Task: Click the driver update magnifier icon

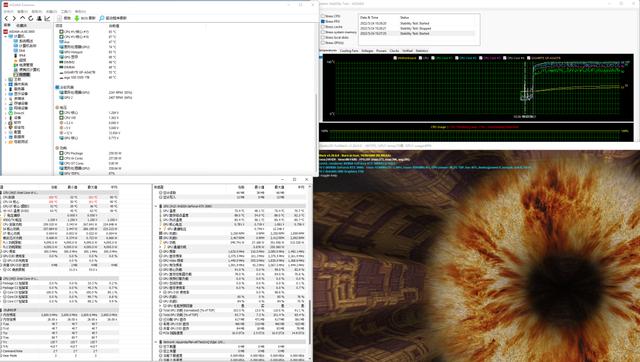Action: point(102,18)
